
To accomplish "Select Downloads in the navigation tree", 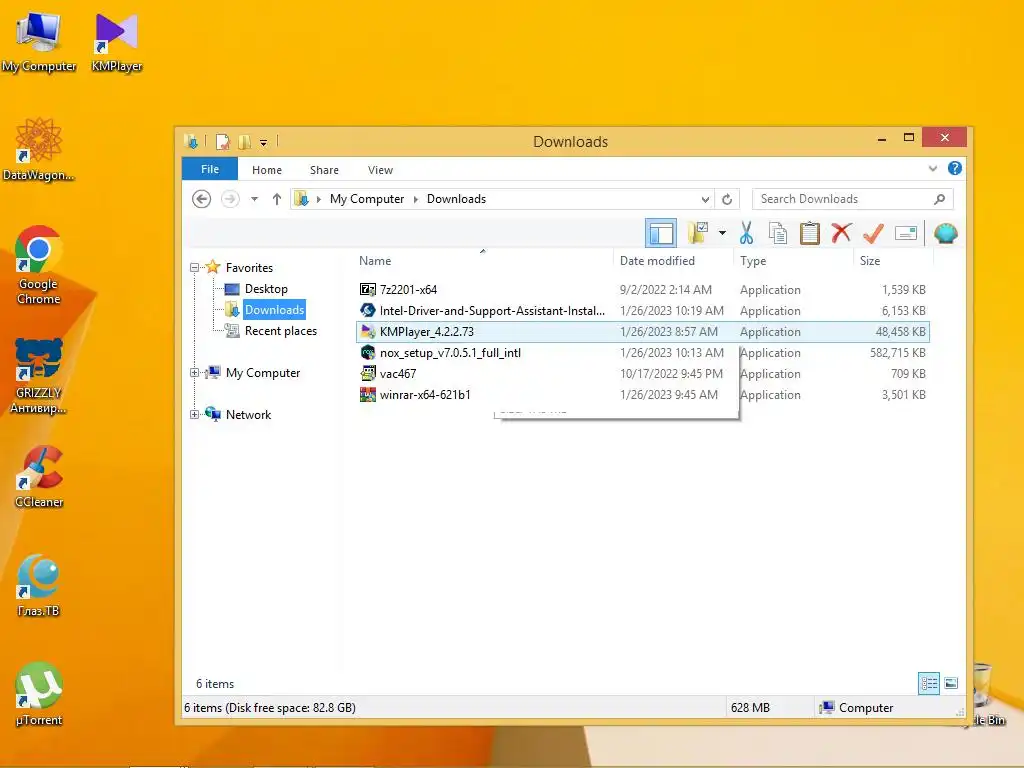I will tap(274, 310).
